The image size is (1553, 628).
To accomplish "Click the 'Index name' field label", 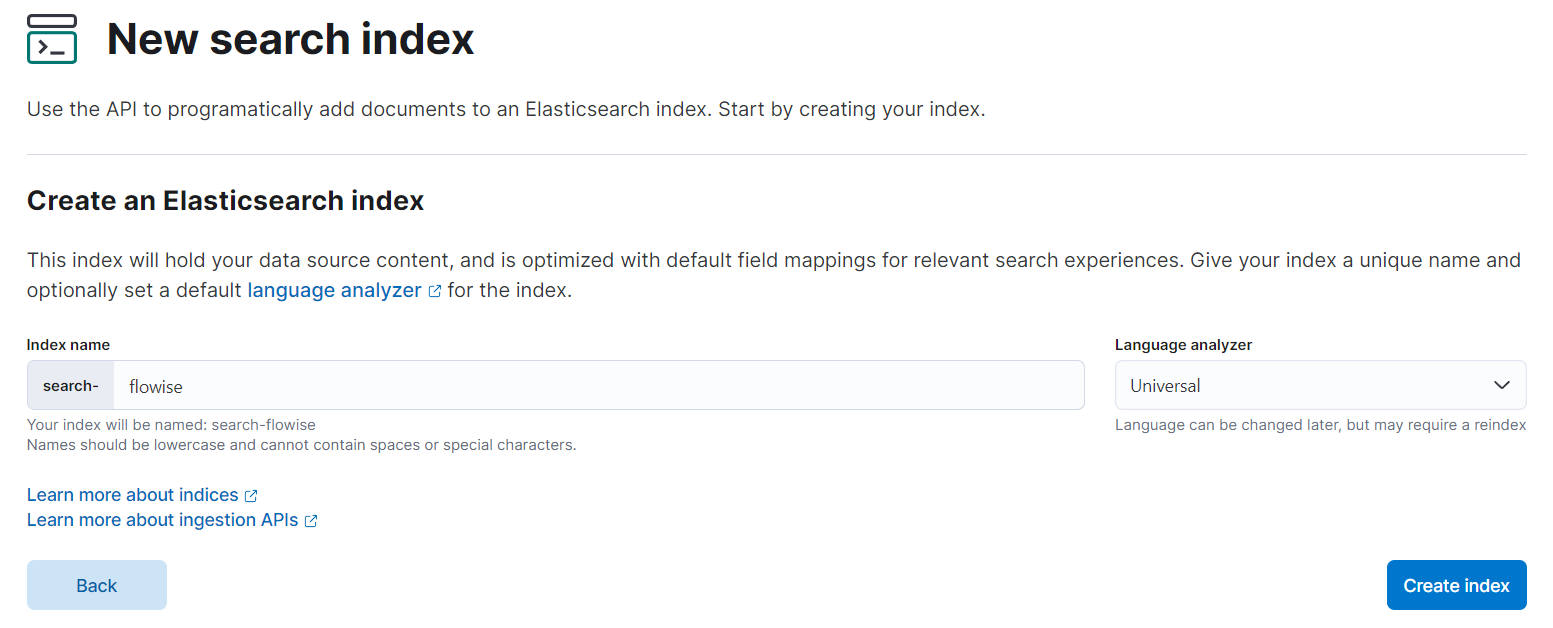I will point(68,345).
